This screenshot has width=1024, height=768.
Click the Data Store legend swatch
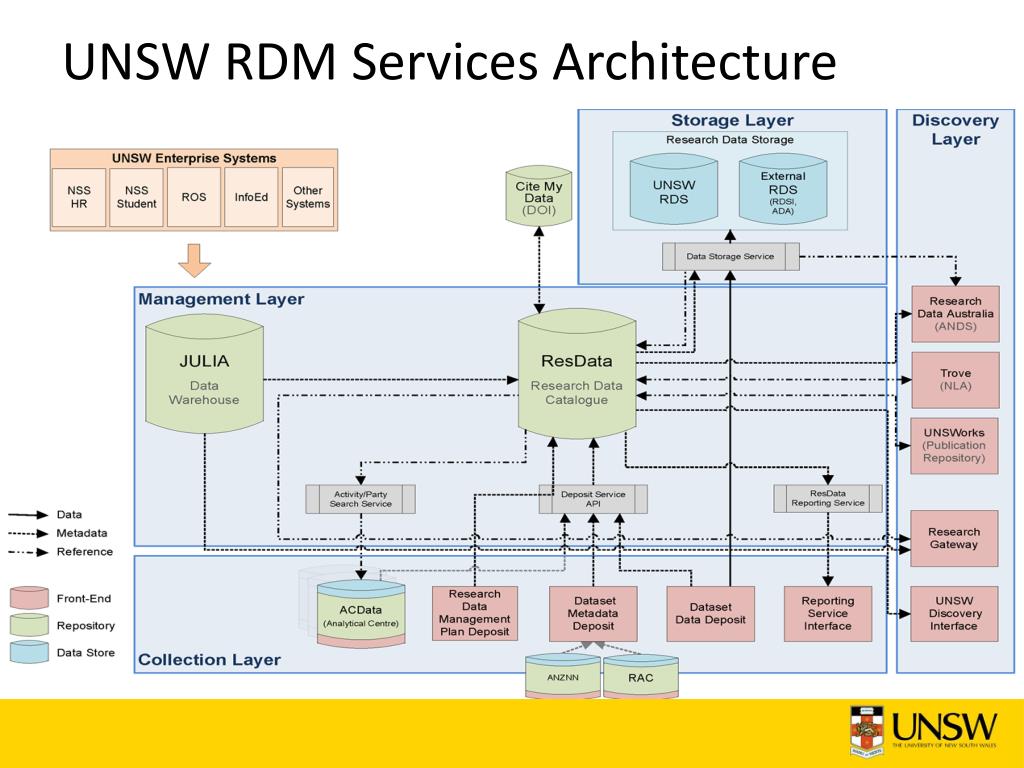click(29, 652)
